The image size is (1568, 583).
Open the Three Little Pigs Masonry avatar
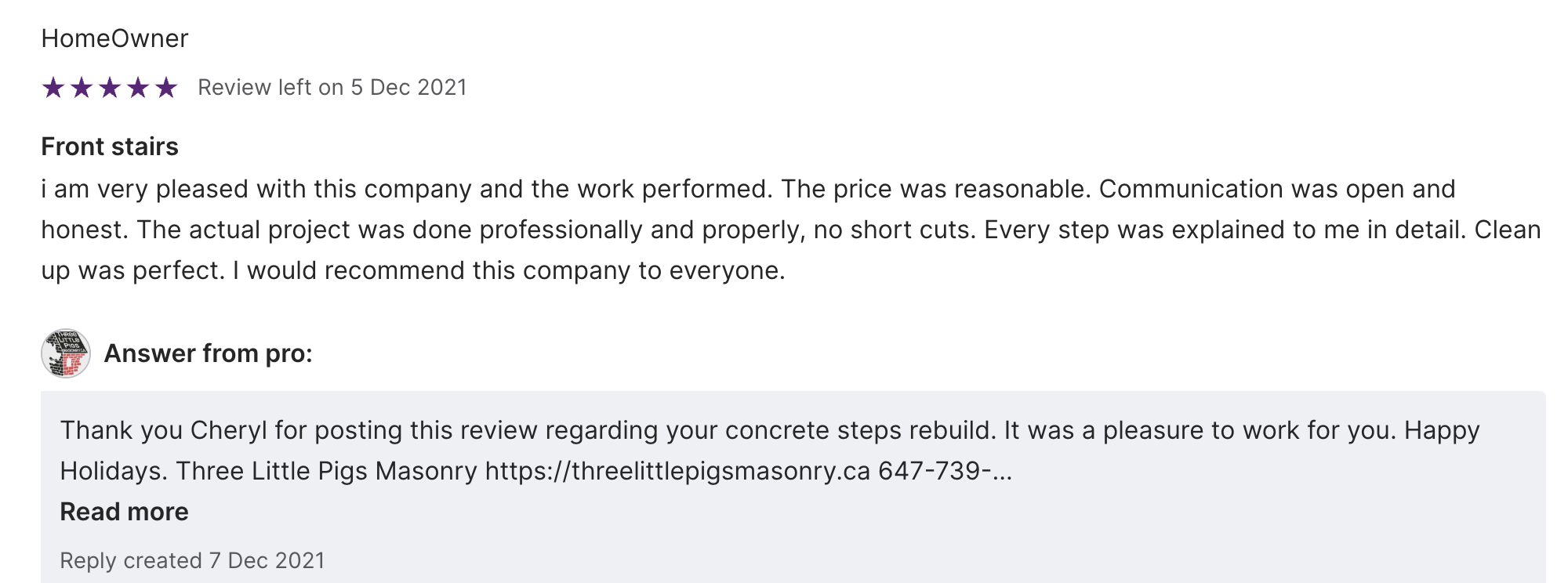(x=66, y=353)
